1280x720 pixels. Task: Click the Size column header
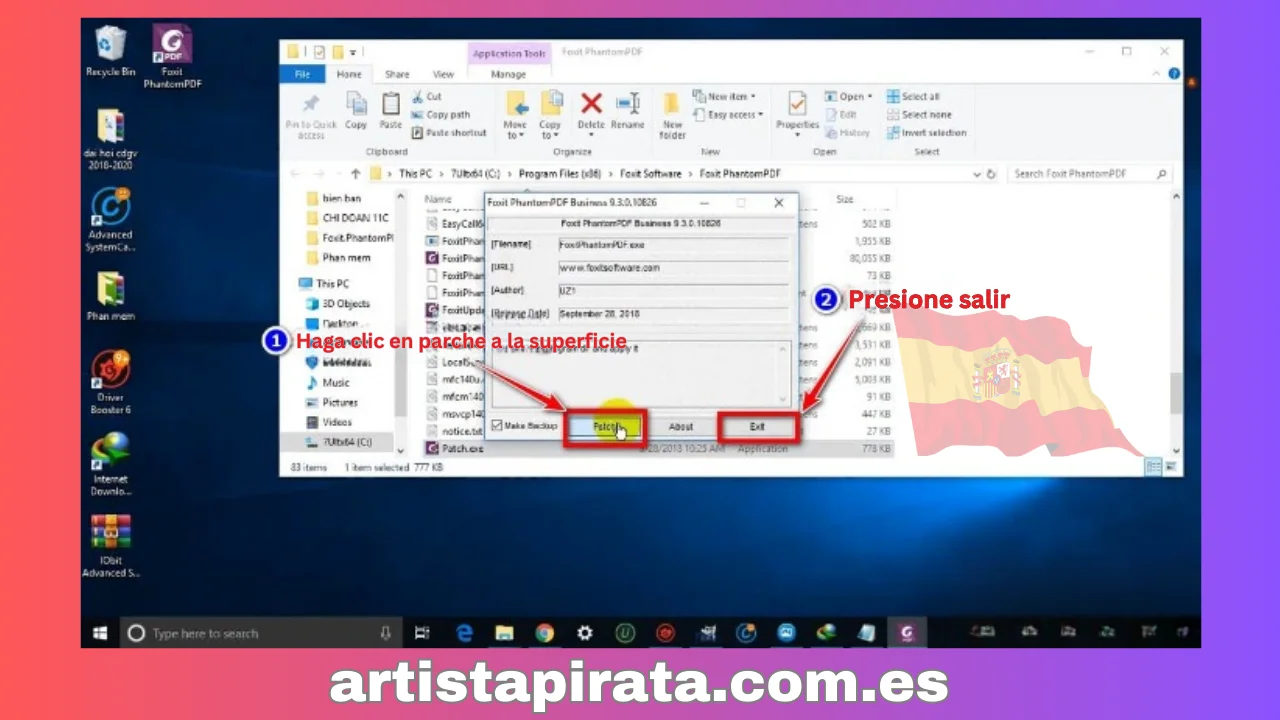tap(845, 199)
